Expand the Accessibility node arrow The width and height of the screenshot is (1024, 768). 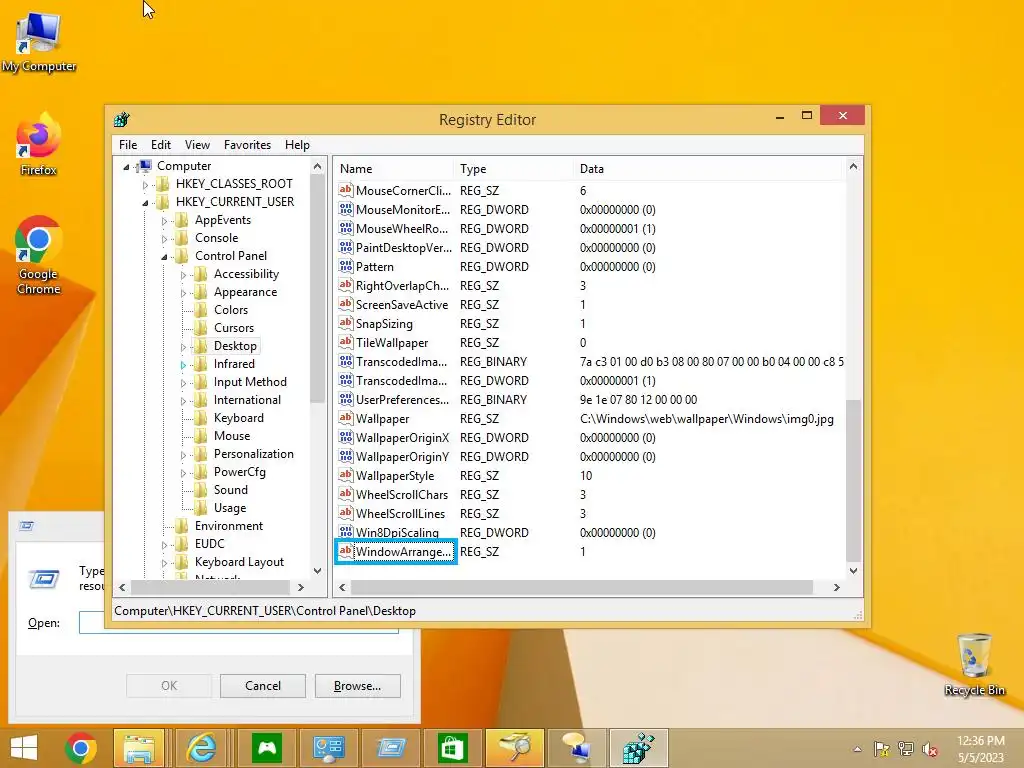(183, 275)
